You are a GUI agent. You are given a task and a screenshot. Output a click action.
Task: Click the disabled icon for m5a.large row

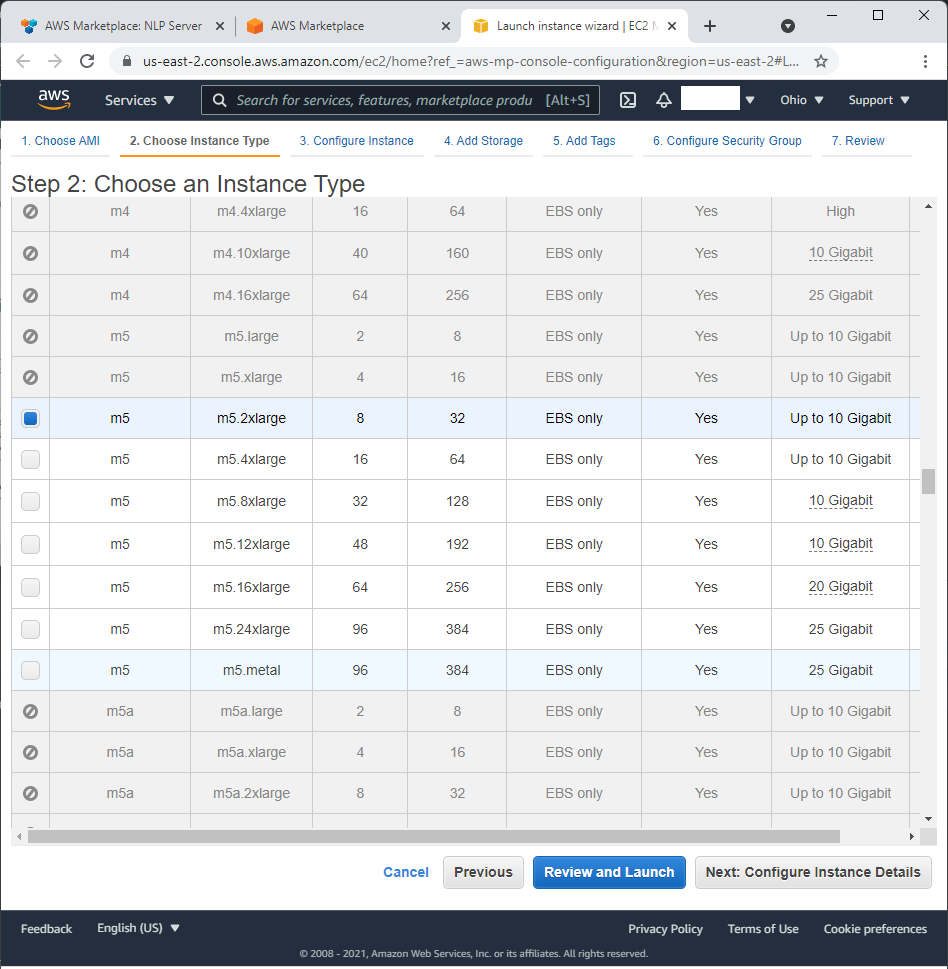(x=30, y=711)
